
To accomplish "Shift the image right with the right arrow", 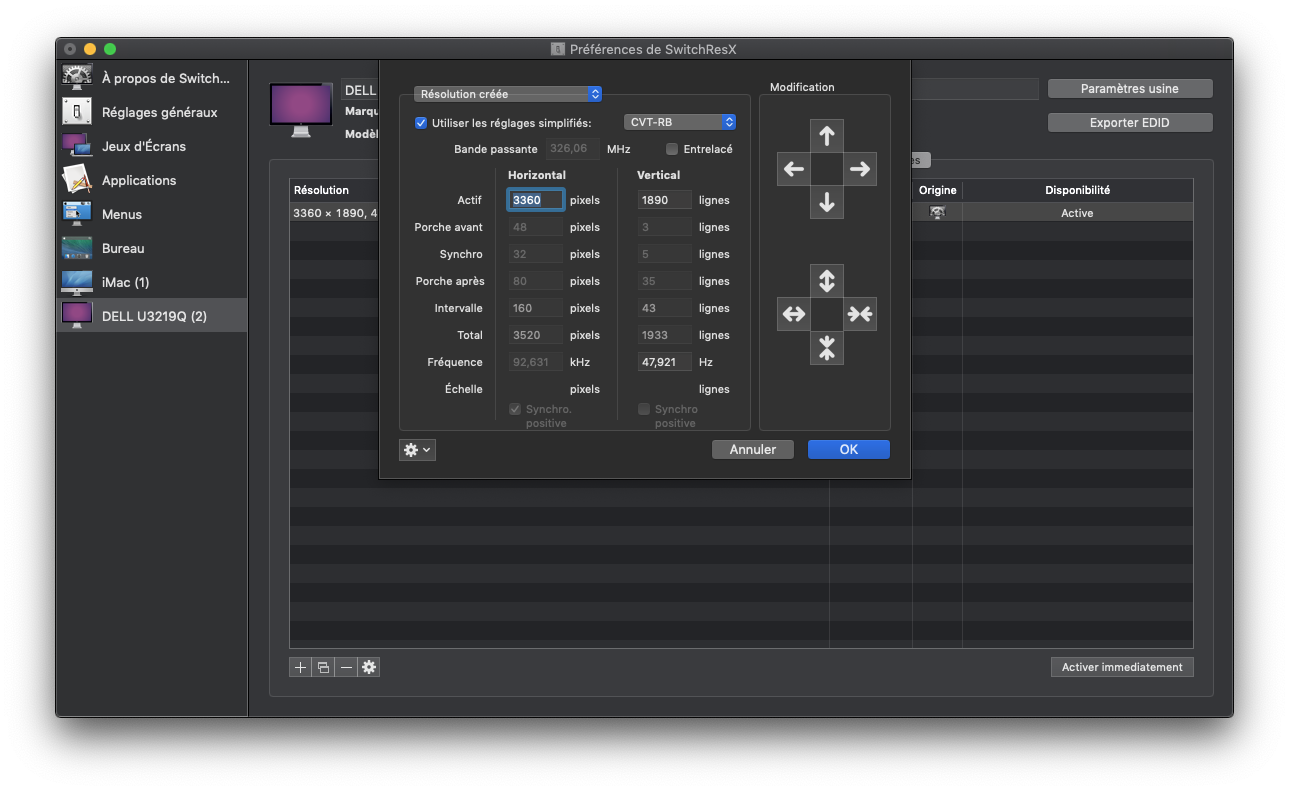I will click(860, 169).
